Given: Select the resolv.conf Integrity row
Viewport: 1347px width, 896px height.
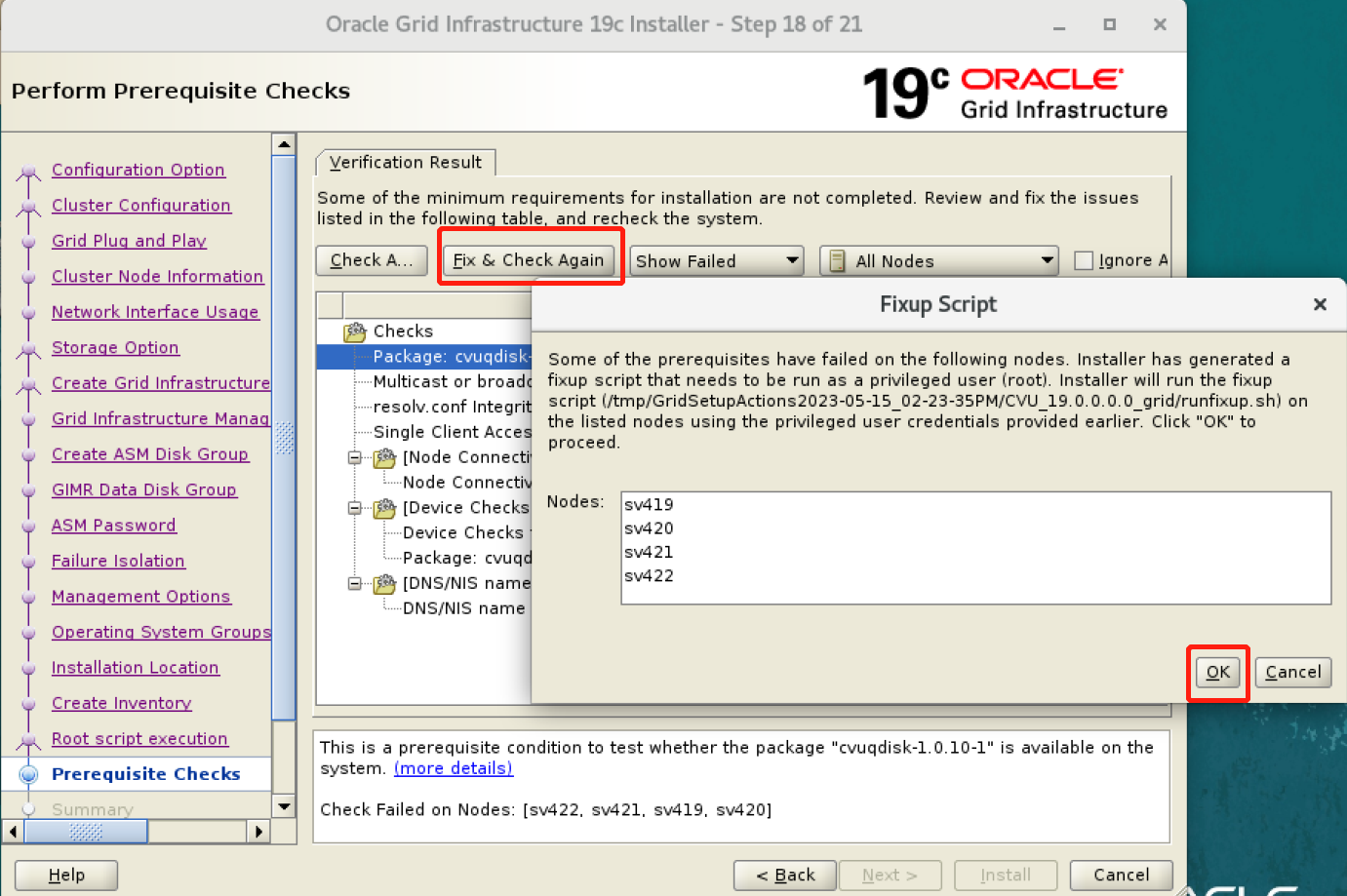Looking at the screenshot, I should 452,407.
